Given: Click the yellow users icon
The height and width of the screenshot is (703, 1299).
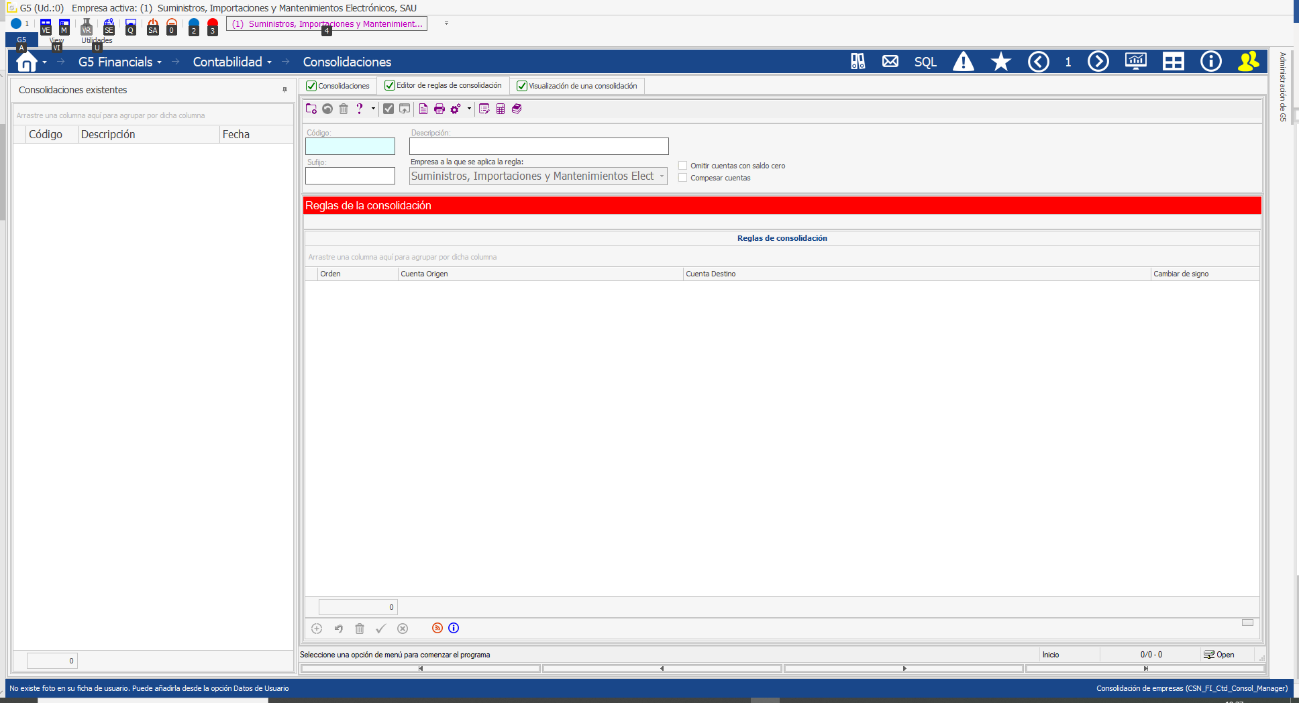Looking at the screenshot, I should pos(1248,62).
